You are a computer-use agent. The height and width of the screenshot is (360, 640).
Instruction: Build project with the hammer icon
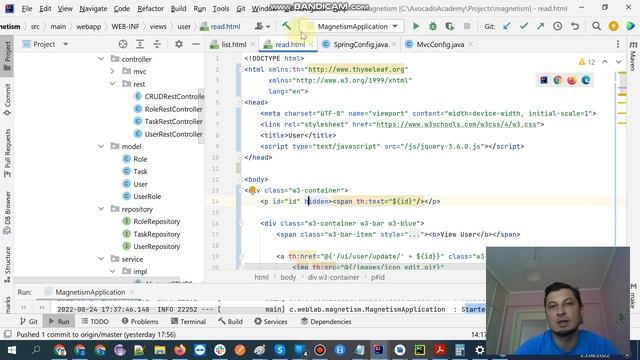click(x=287, y=26)
